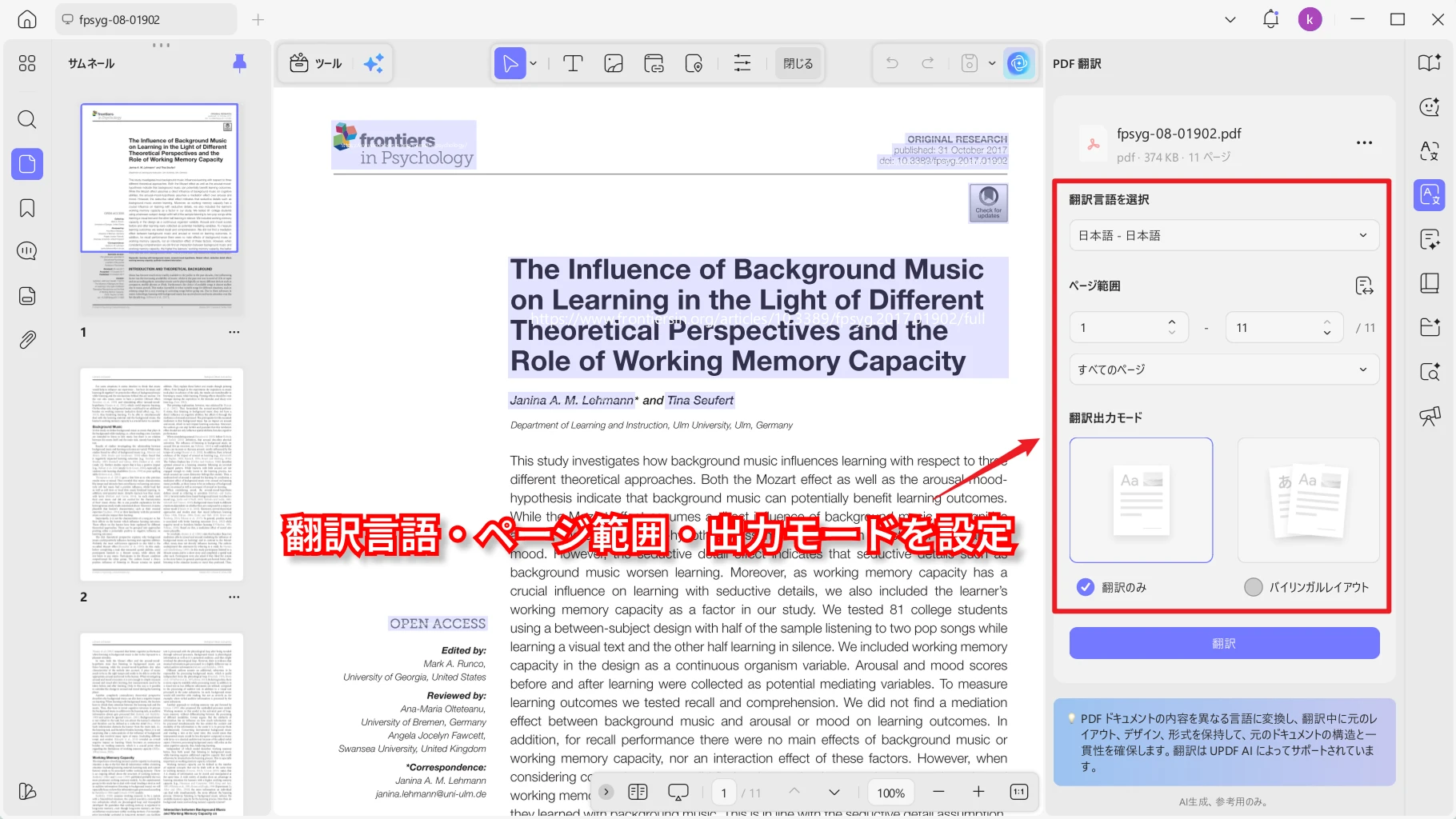Open the bookmarks panel icon
The width and height of the screenshot is (1456, 819).
coord(27,208)
